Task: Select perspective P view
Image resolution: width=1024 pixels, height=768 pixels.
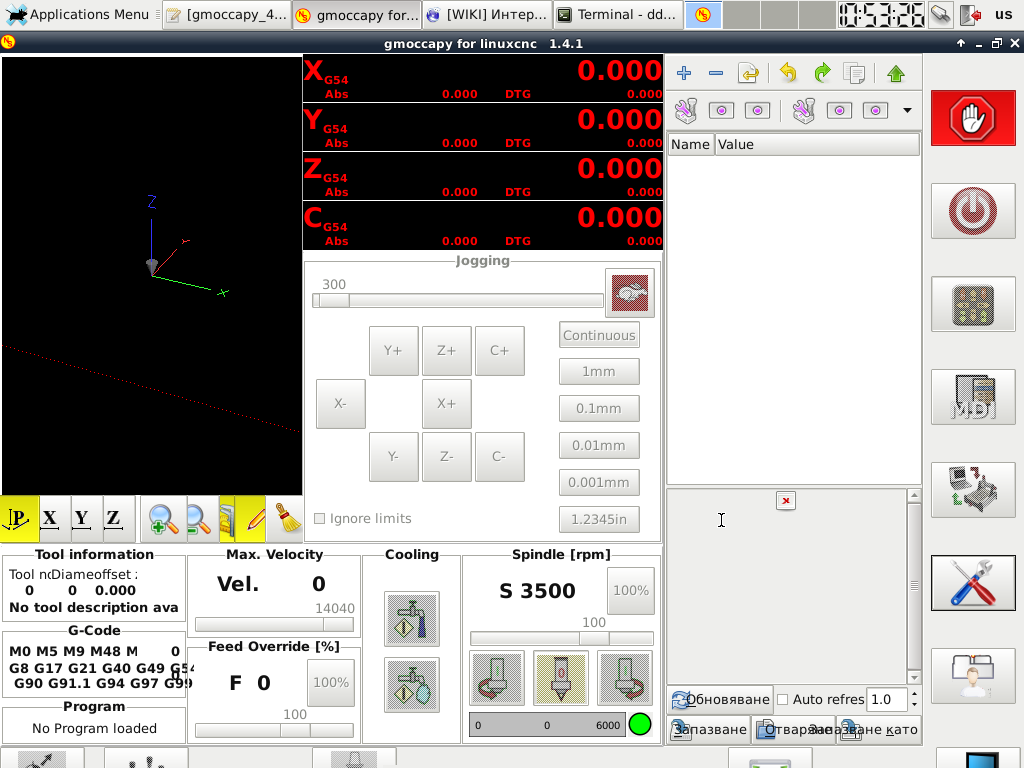Action: 20,519
